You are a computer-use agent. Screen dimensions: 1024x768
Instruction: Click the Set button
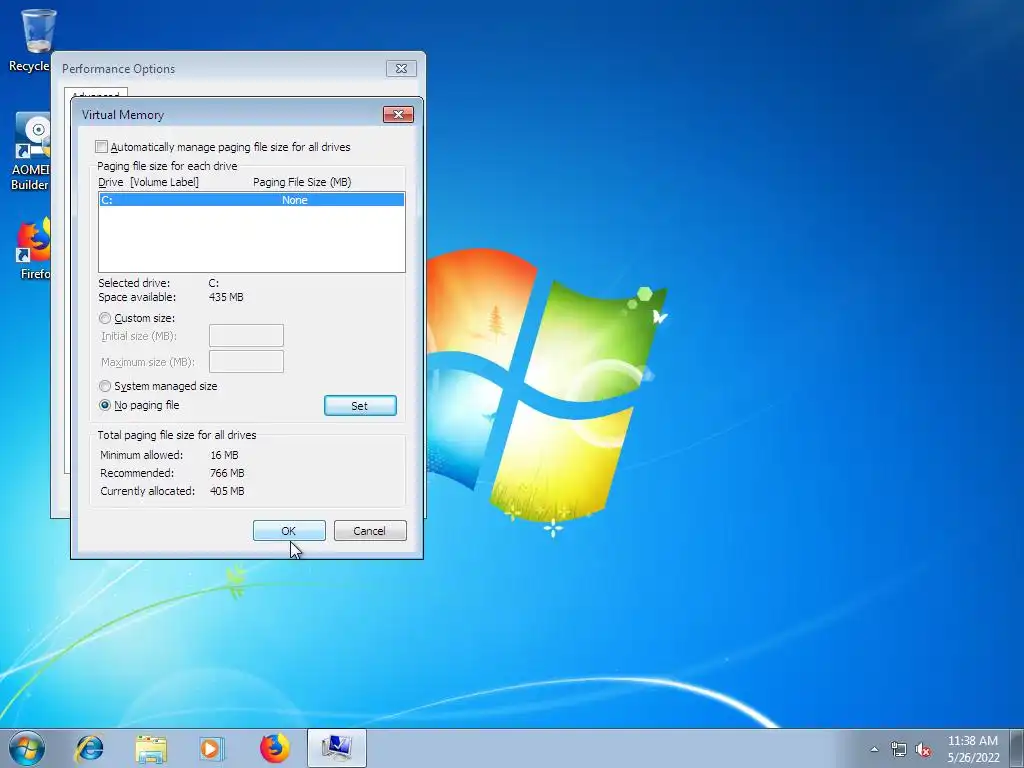(360, 406)
